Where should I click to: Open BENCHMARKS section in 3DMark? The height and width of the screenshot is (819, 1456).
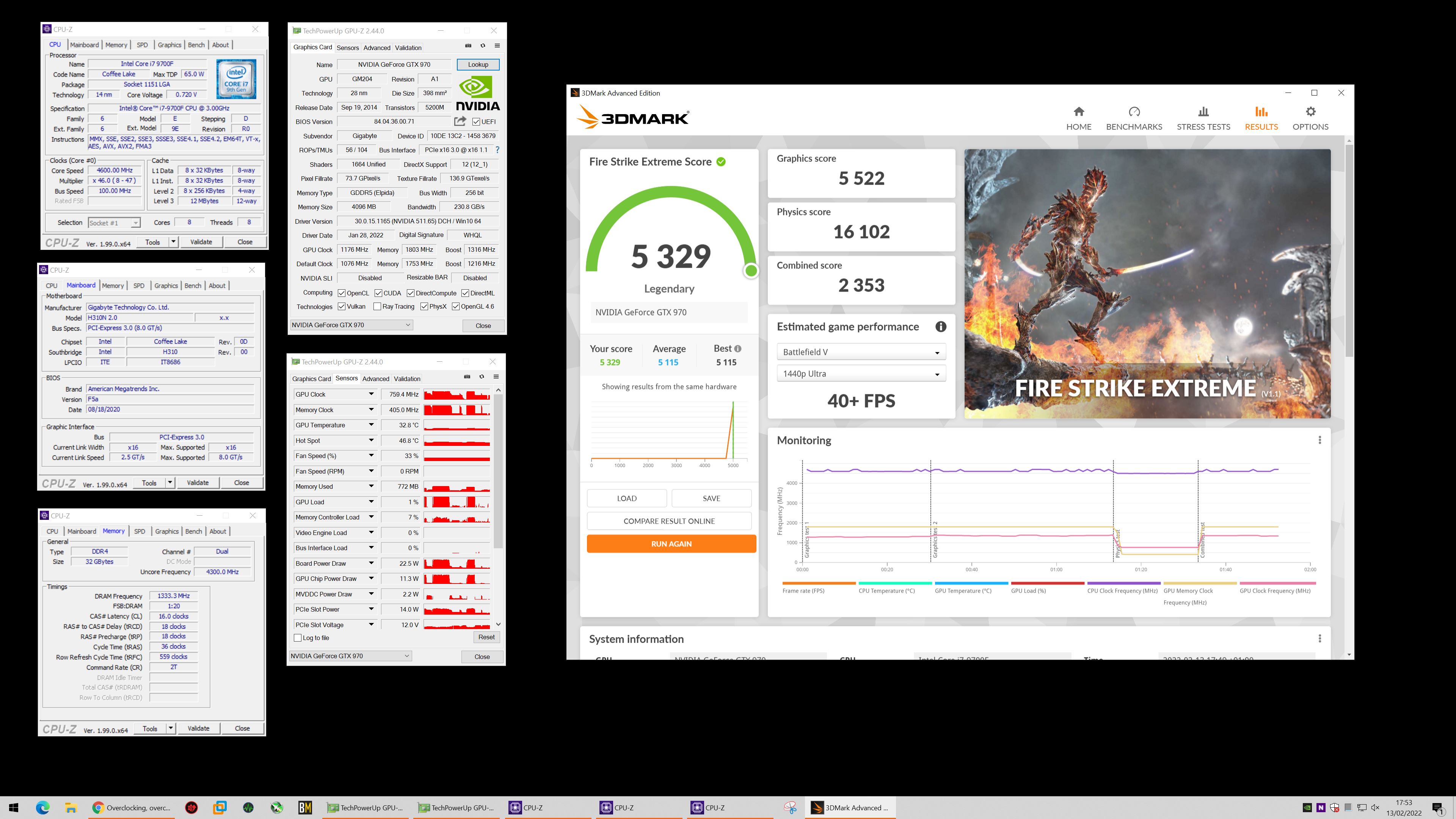click(x=1134, y=118)
